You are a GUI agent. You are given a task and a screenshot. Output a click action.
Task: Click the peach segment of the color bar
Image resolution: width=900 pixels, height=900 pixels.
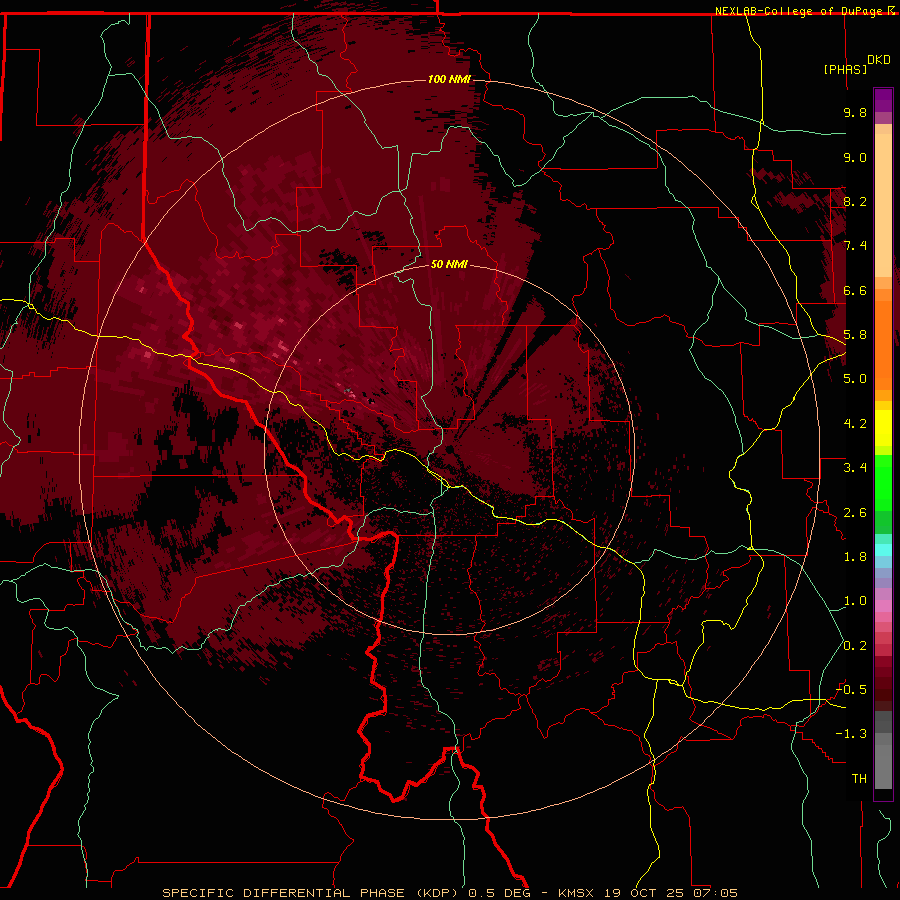pyautogui.click(x=883, y=207)
